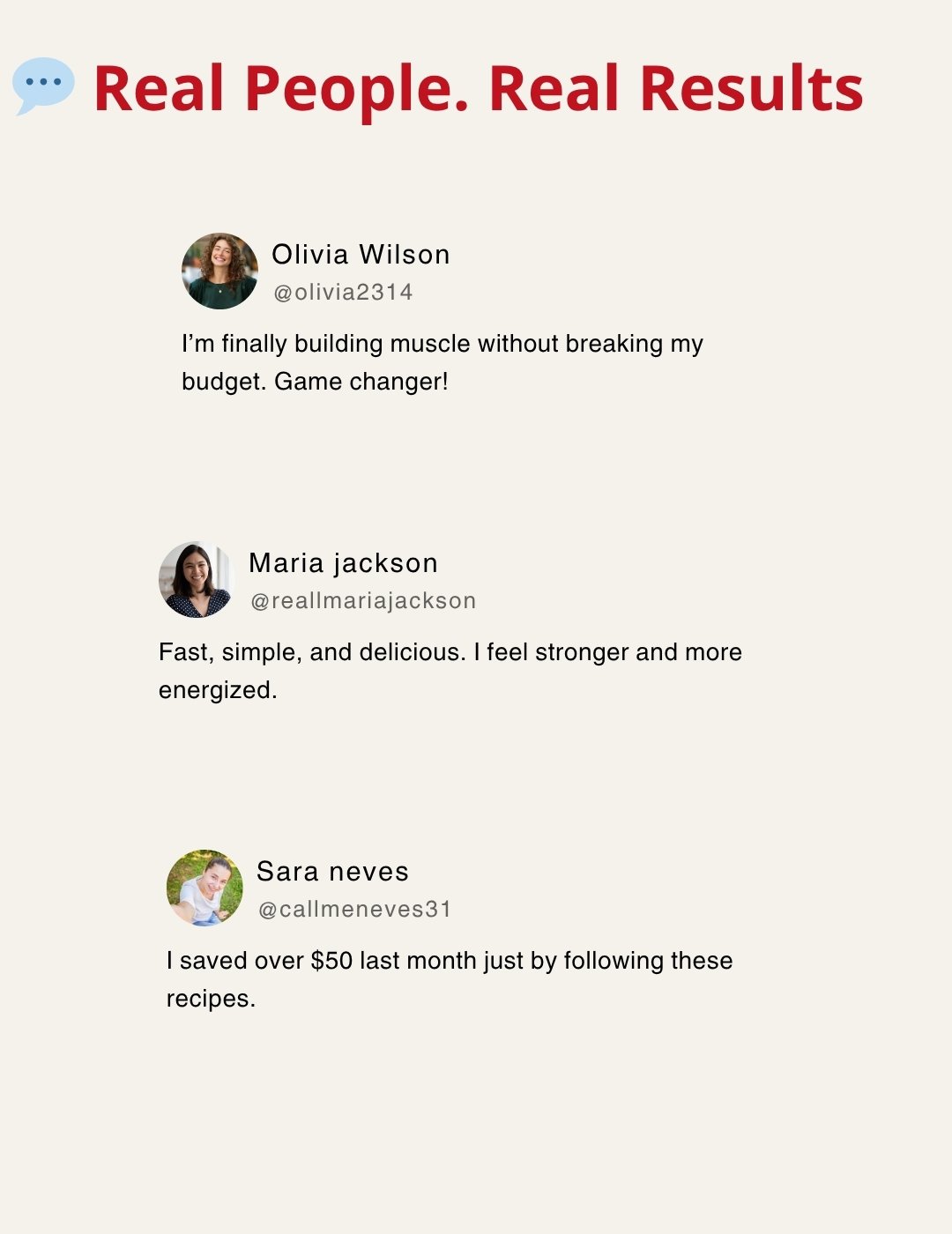The image size is (952, 1234).
Task: Open the @reallmariajackson handle
Action: (363, 601)
